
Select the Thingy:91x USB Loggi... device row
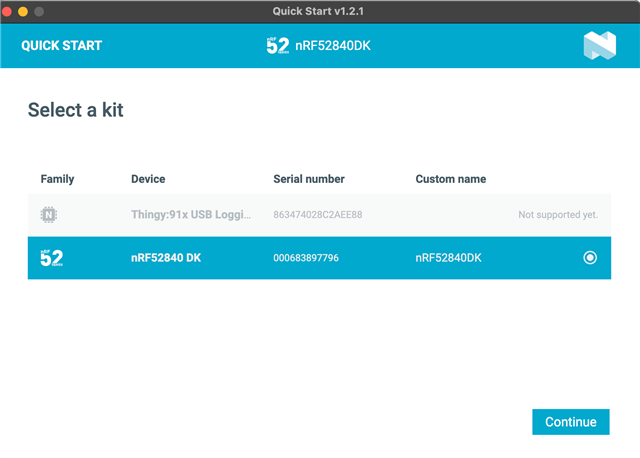pos(319,215)
